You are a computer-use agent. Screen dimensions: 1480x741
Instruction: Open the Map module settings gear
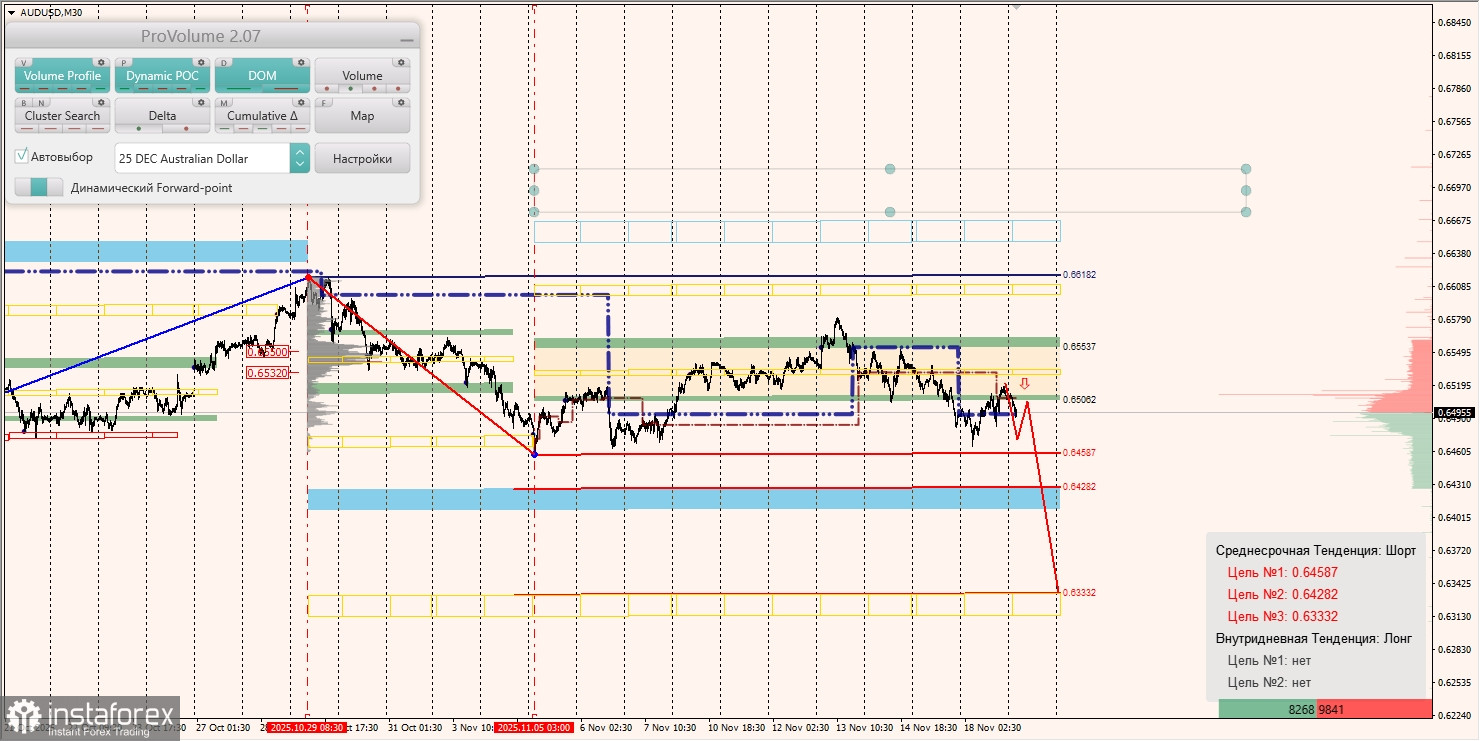pyautogui.click(x=402, y=102)
